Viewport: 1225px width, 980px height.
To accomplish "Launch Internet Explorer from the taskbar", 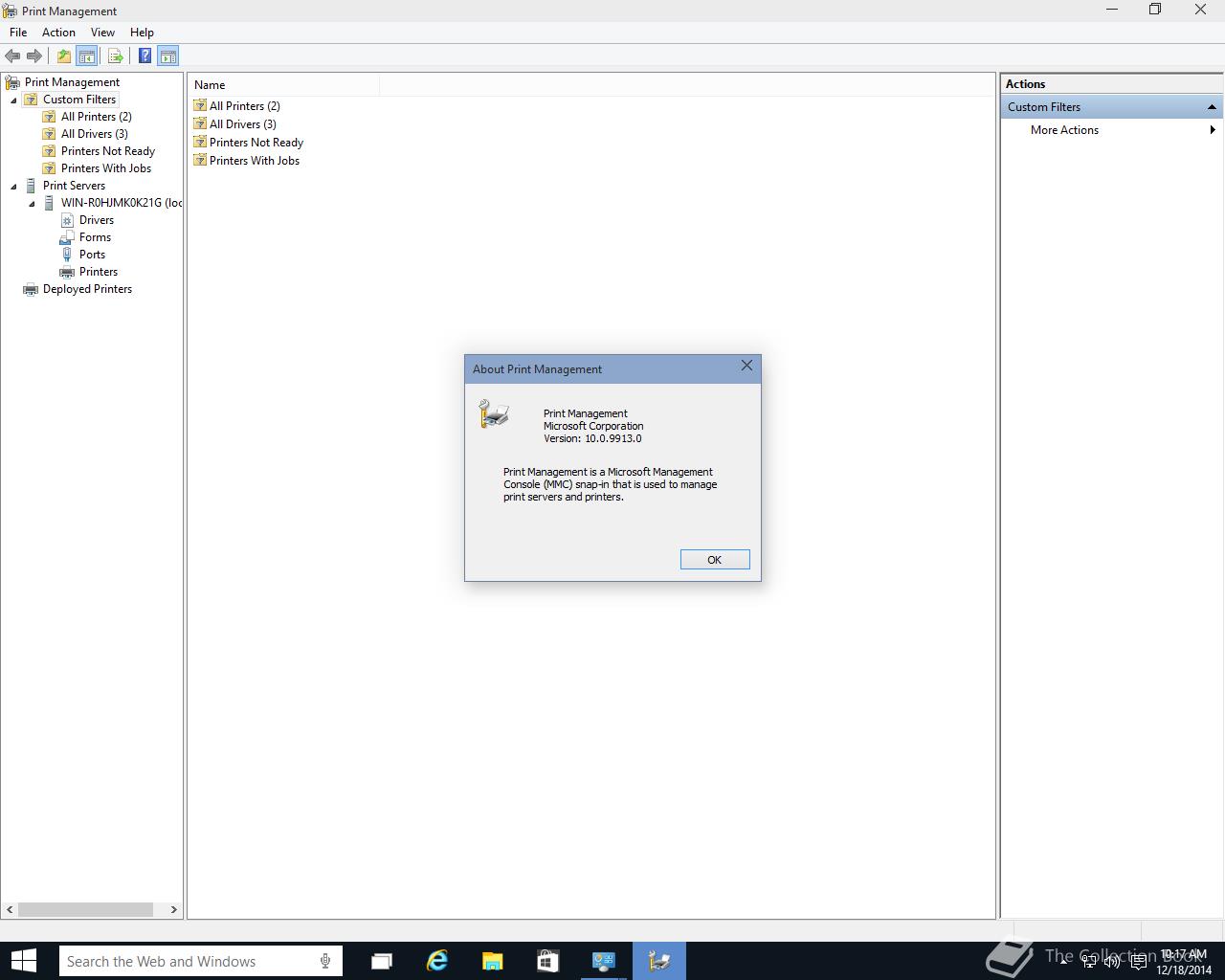I will [x=437, y=961].
